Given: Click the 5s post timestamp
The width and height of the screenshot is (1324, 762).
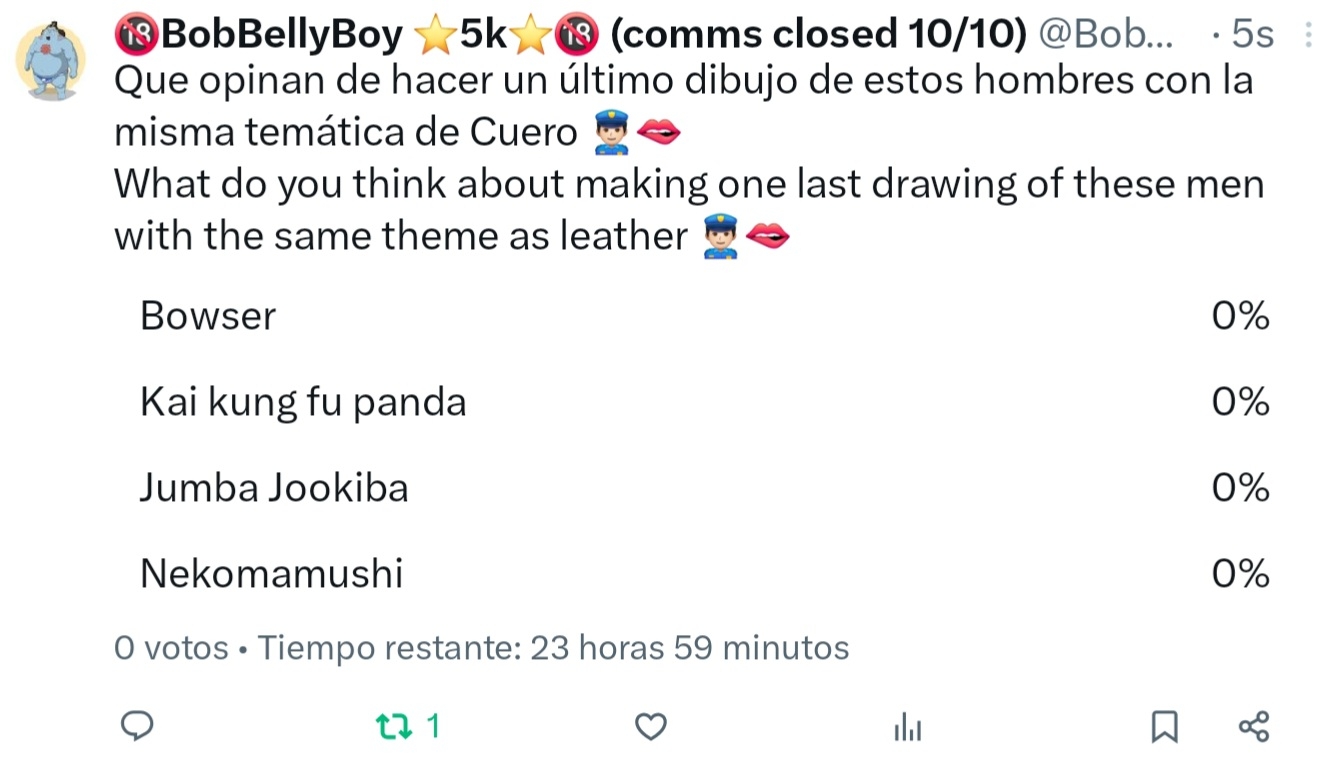Looking at the screenshot, I should tap(1252, 36).
